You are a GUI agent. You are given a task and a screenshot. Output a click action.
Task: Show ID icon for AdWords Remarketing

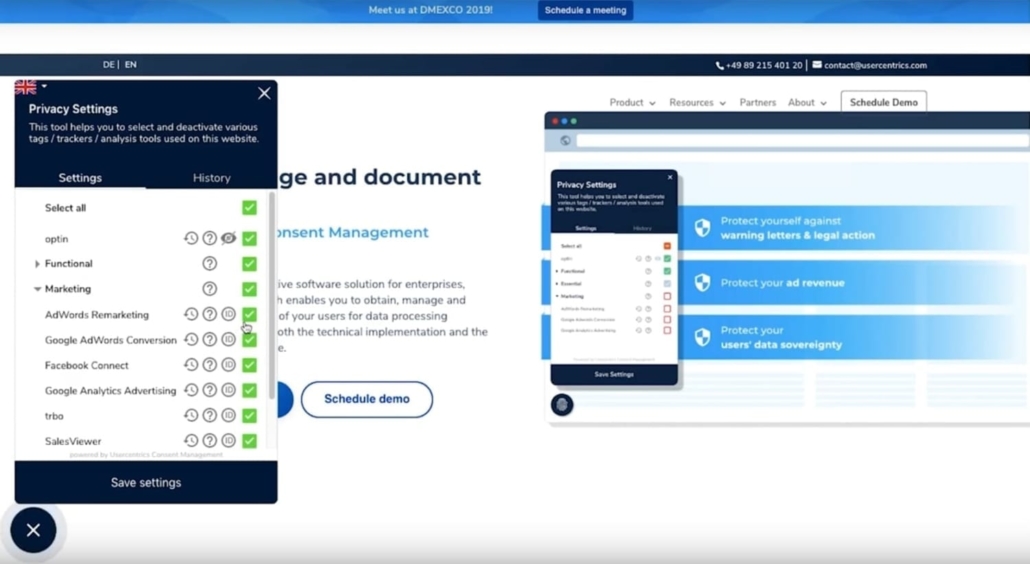pos(229,315)
